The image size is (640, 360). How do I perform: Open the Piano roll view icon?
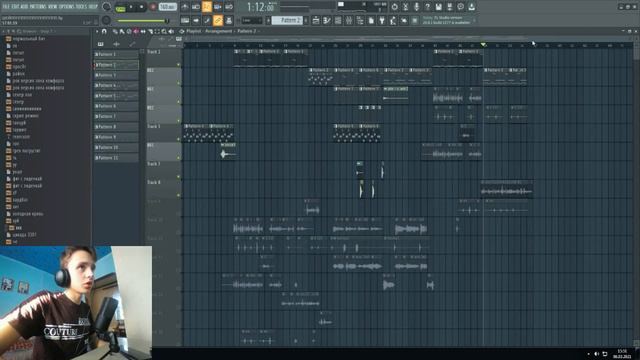click(x=327, y=20)
